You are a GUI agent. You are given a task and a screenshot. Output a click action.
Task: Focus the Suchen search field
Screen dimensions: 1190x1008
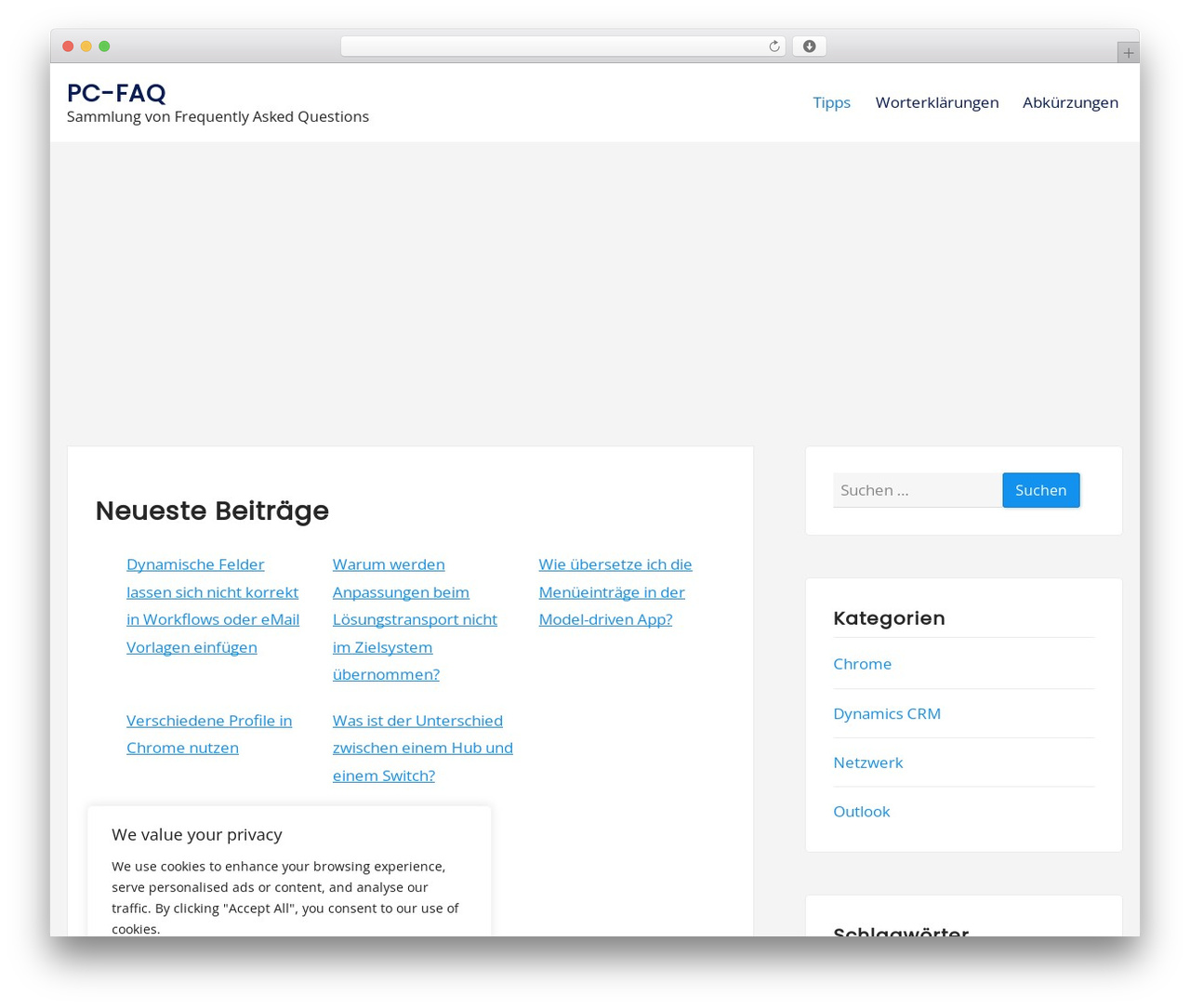pyautogui.click(x=918, y=490)
